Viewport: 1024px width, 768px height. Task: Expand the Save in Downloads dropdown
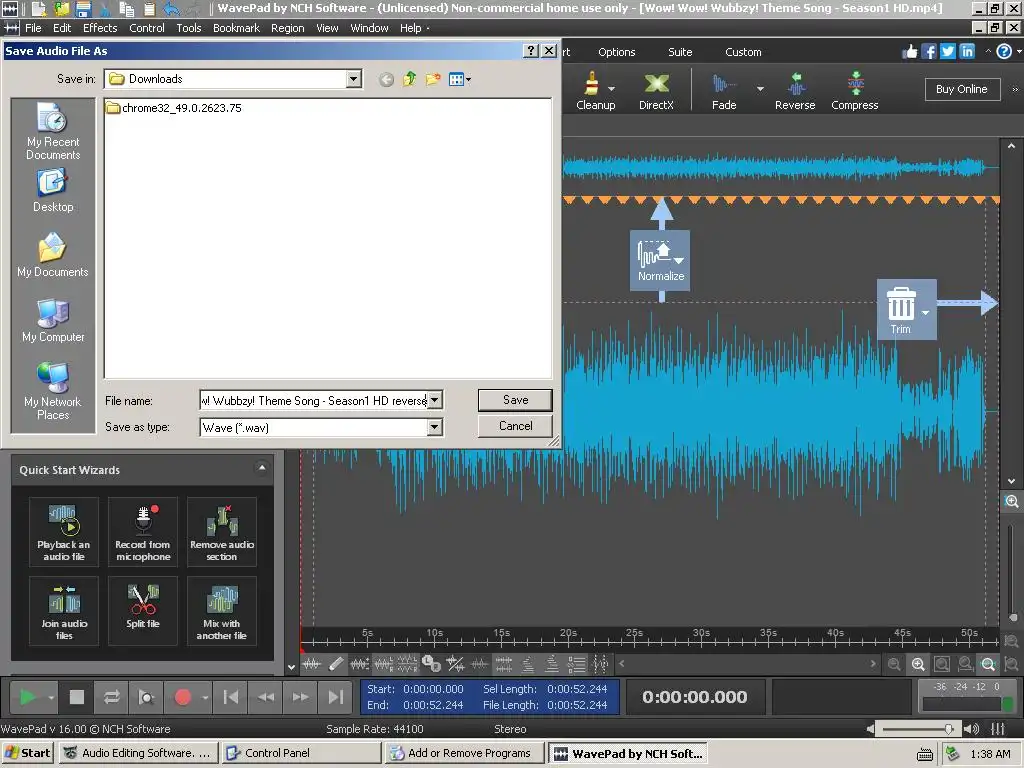coord(353,79)
